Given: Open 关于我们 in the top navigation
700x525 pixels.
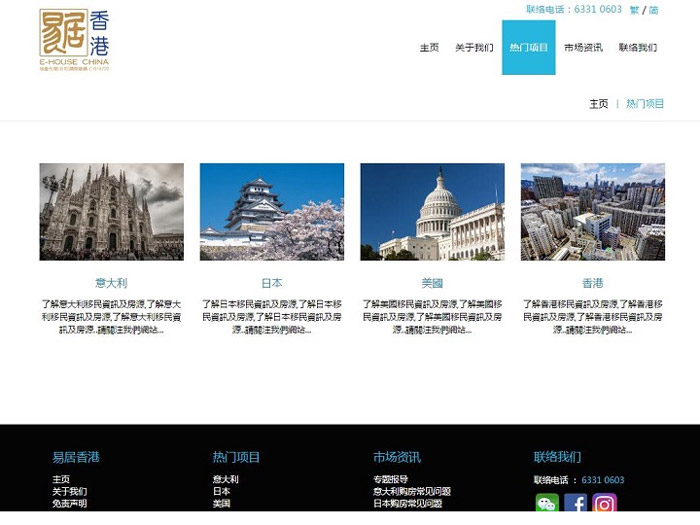Looking at the screenshot, I should (x=474, y=48).
